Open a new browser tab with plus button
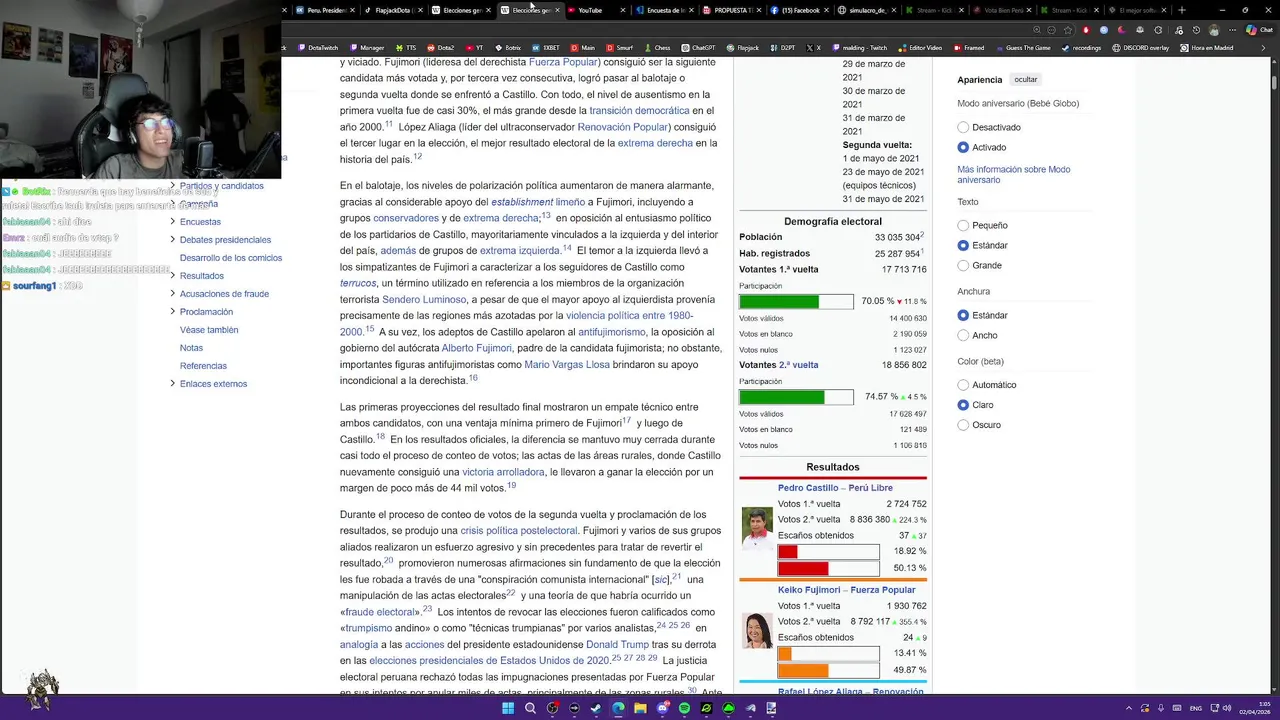1280x720 pixels. click(1182, 10)
